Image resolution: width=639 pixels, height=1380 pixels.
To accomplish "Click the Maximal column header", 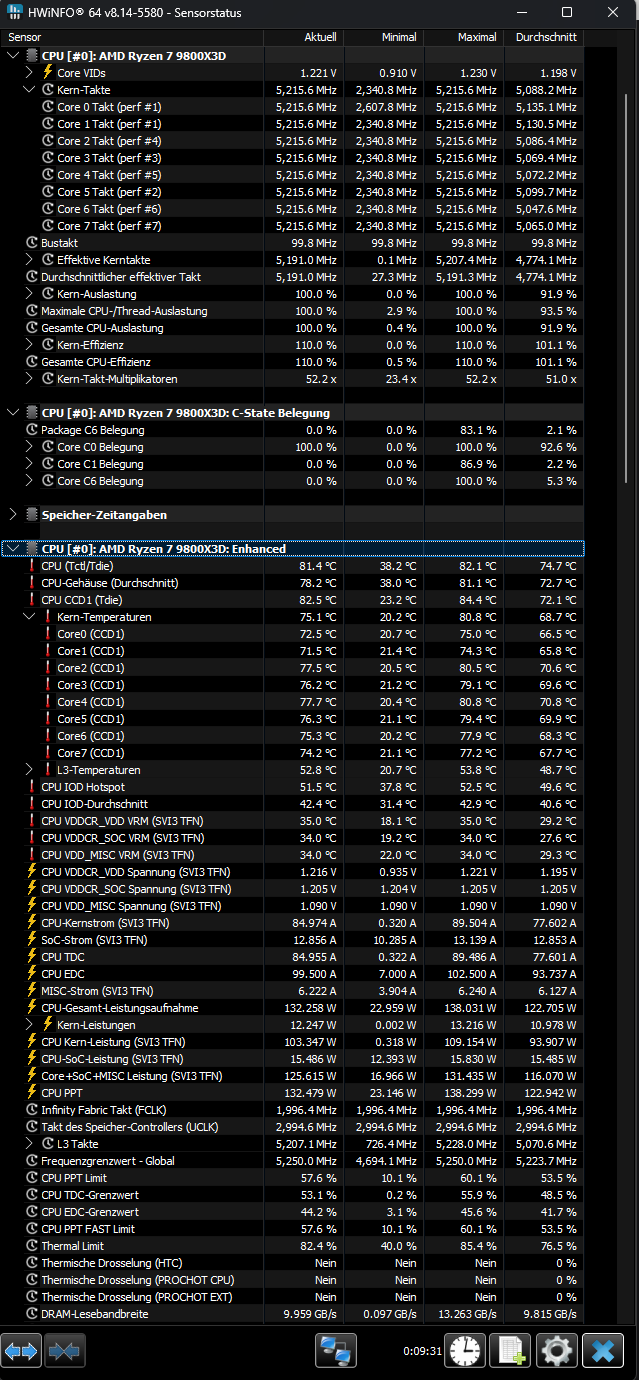I will [464, 37].
